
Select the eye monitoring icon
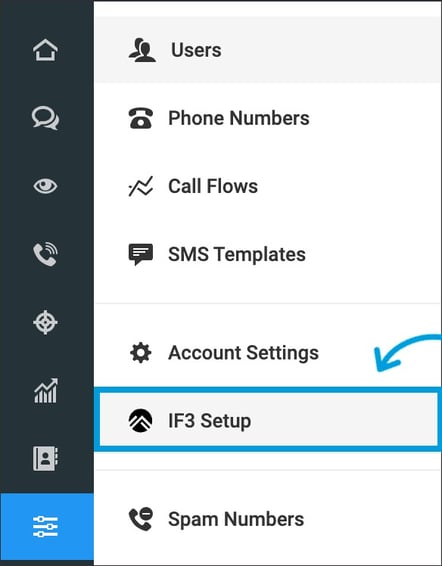click(45, 186)
